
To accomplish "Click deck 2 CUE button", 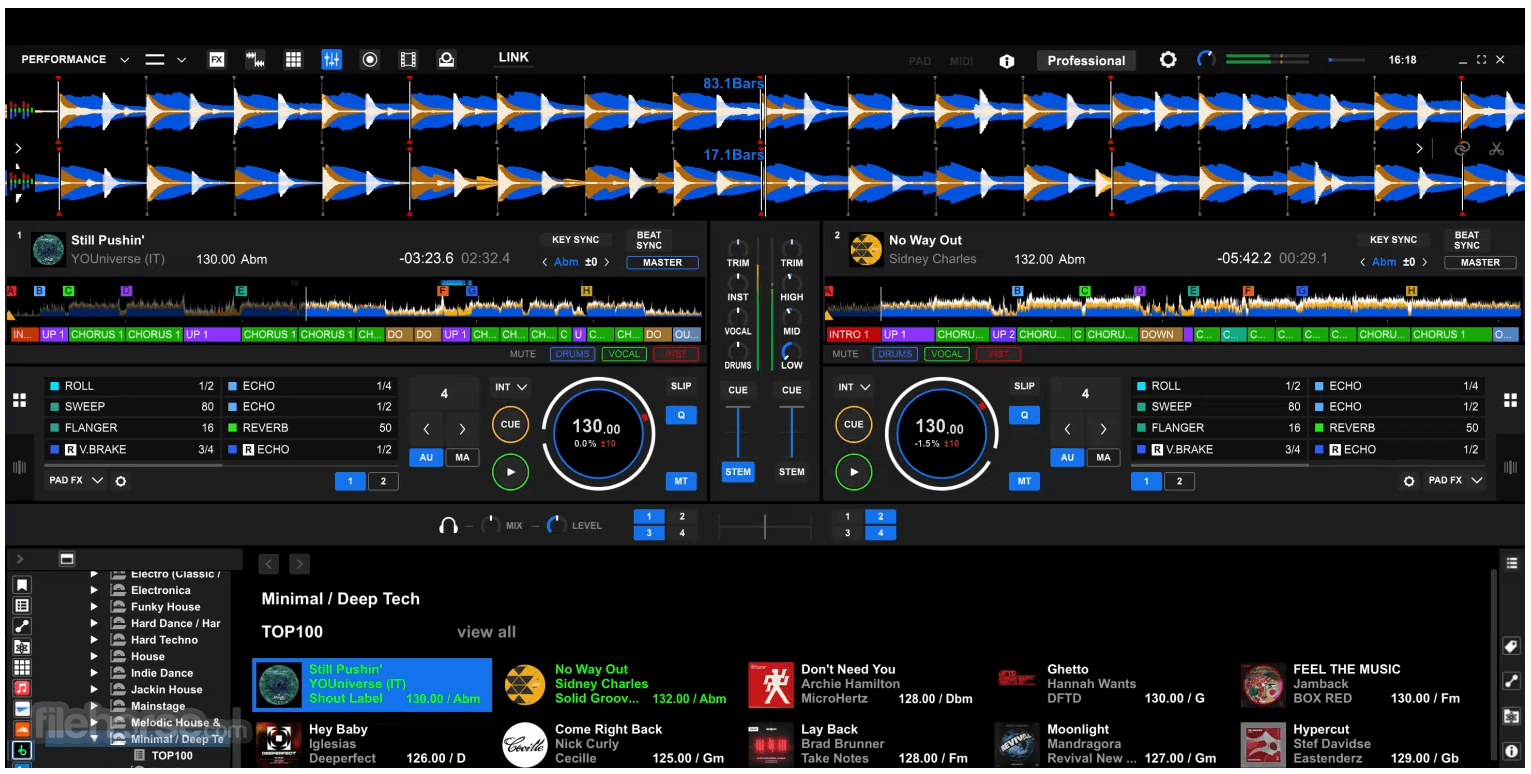I will tap(854, 424).
